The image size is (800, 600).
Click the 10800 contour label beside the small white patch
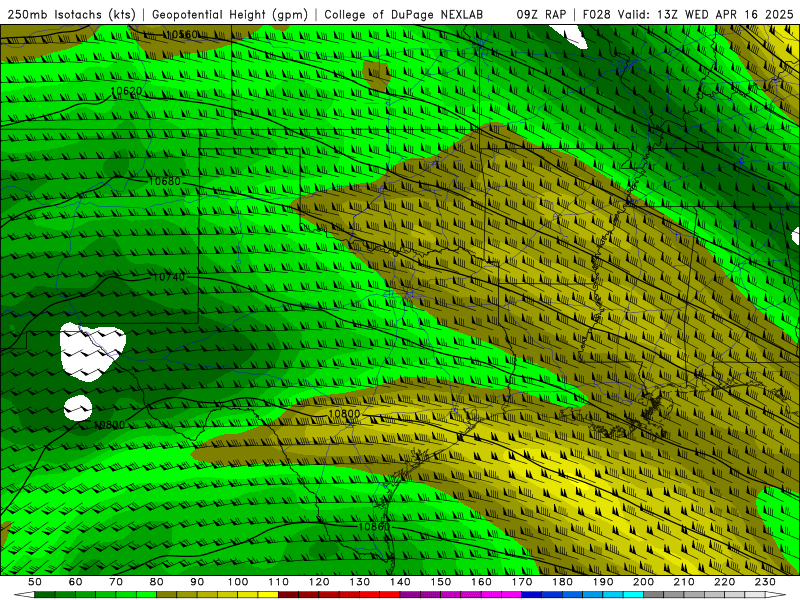(109, 425)
